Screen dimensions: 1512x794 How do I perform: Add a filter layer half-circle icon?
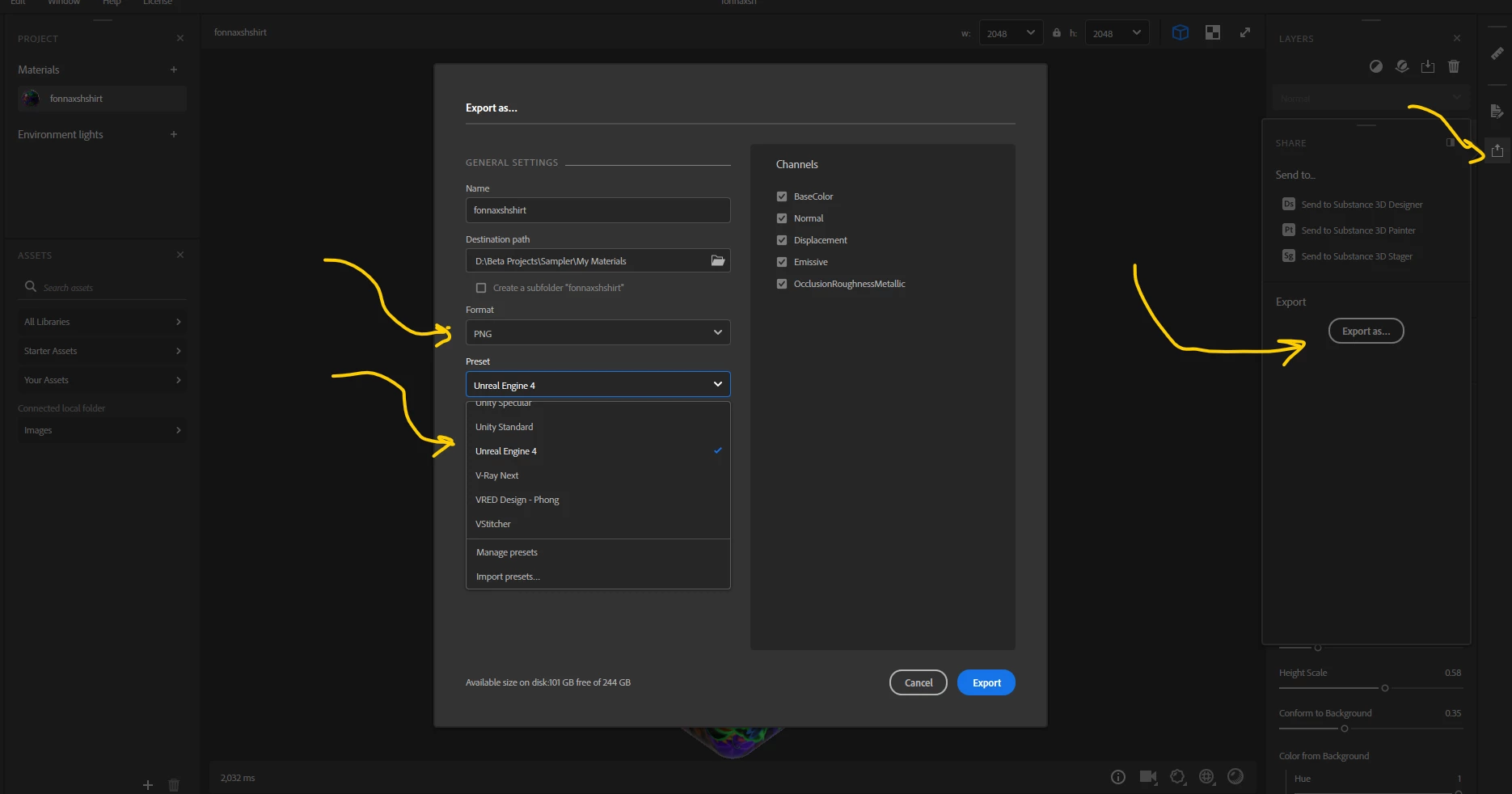1376,66
